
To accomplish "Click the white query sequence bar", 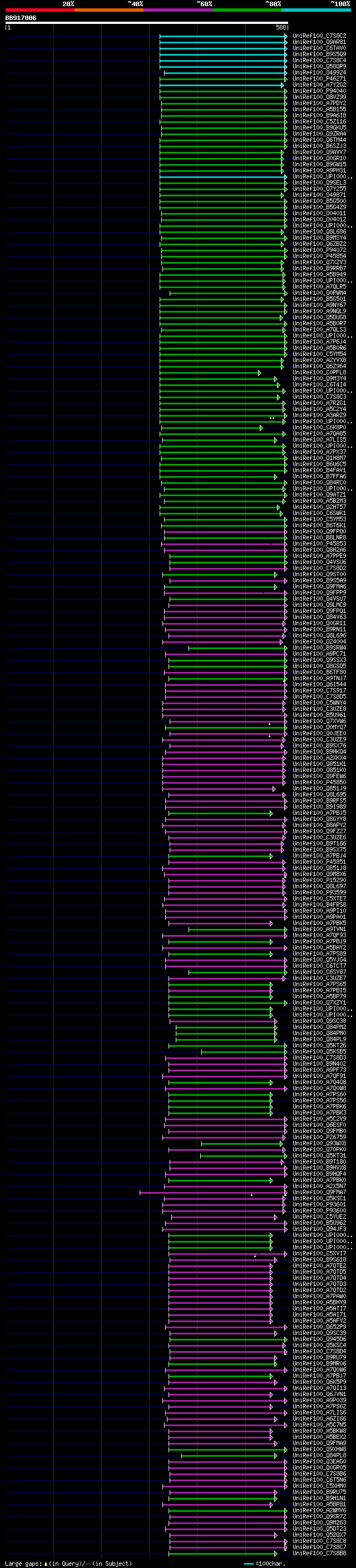I will point(147,23).
